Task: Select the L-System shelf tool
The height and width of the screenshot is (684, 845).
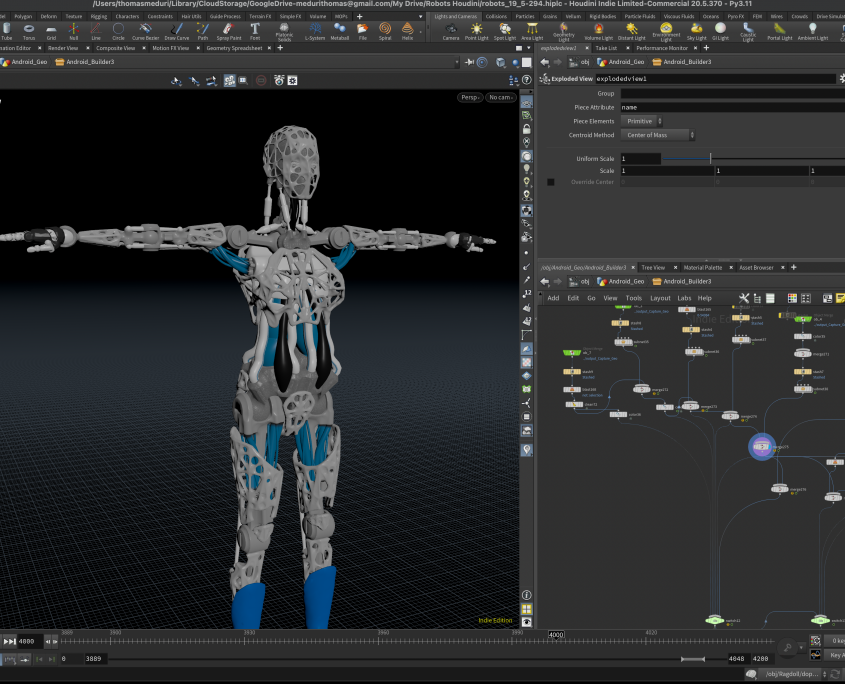Action: coord(314,31)
